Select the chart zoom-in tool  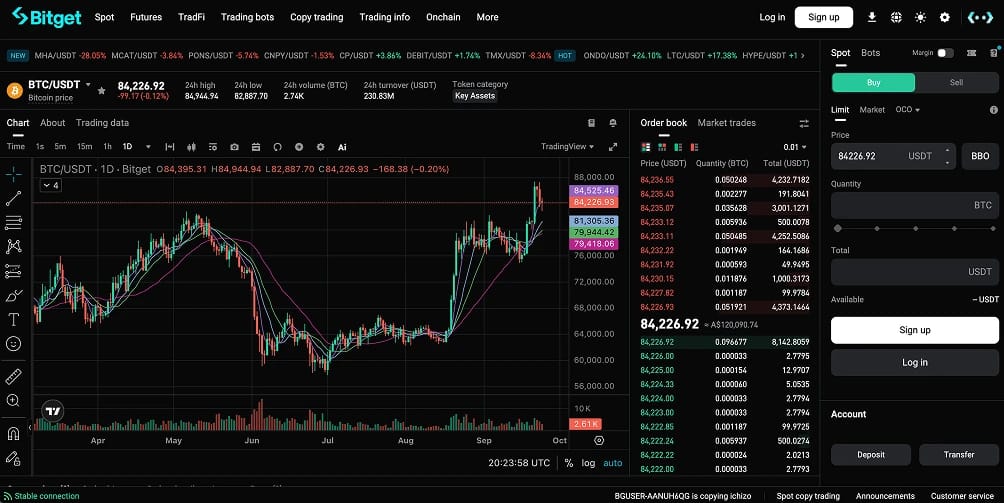click(13, 401)
